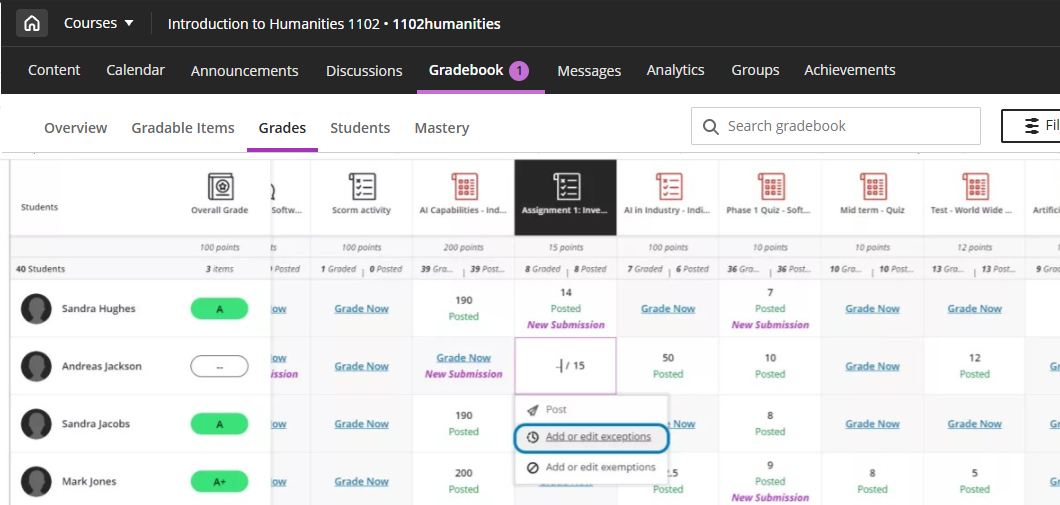Viewport: 1060px width, 505px height.
Task: Choose Add or edit exceptions option
Action: (598, 437)
